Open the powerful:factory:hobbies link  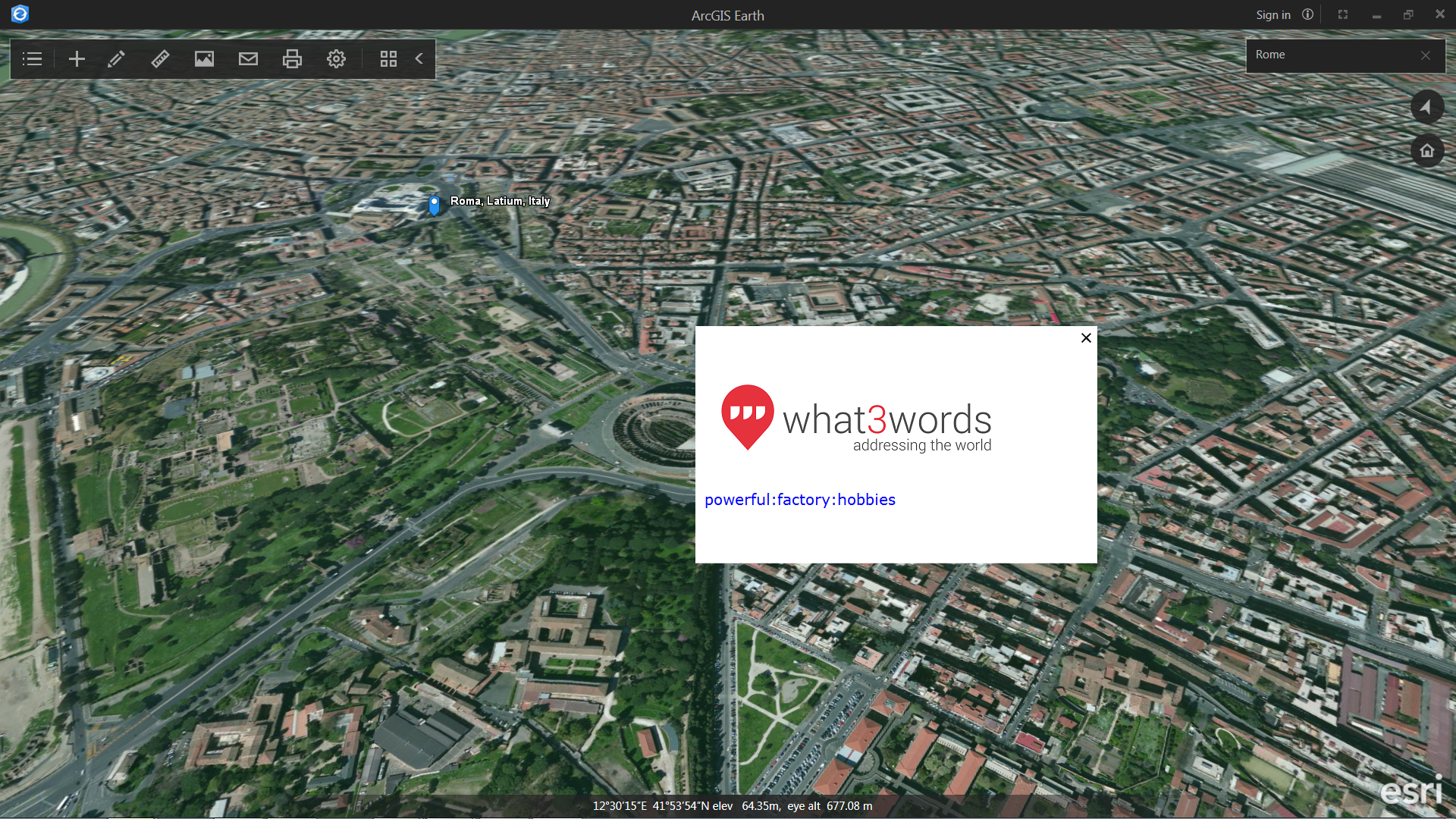coord(799,500)
